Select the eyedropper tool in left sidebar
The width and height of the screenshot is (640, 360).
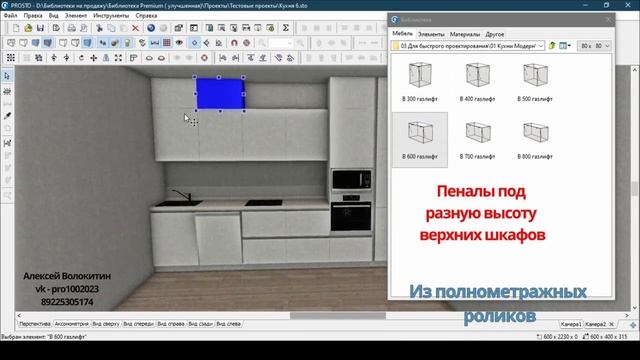(x=7, y=116)
